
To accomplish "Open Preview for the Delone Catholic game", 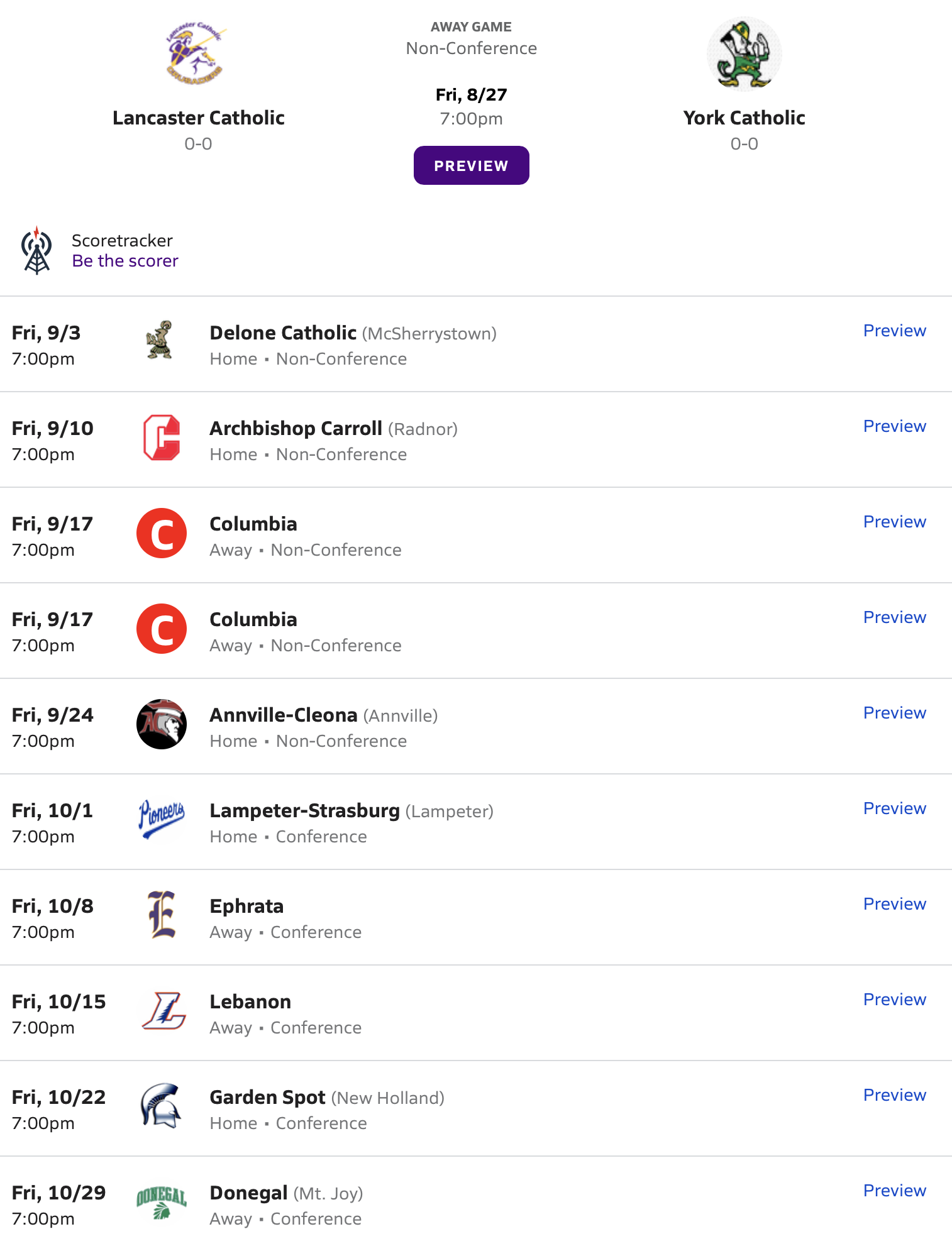I will (x=894, y=331).
